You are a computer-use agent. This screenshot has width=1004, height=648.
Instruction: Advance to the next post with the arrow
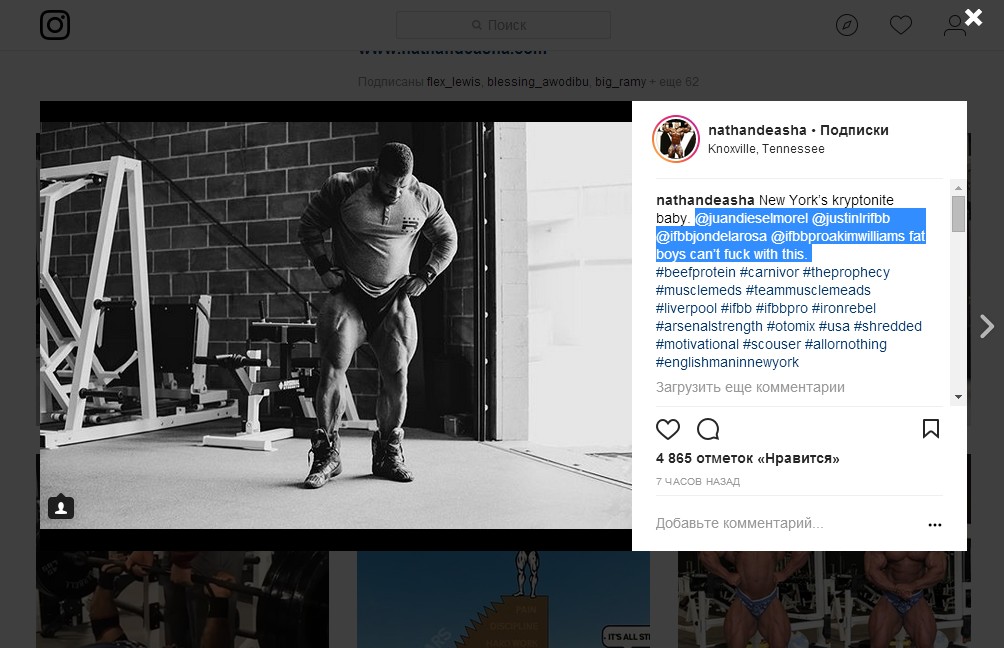coord(987,326)
